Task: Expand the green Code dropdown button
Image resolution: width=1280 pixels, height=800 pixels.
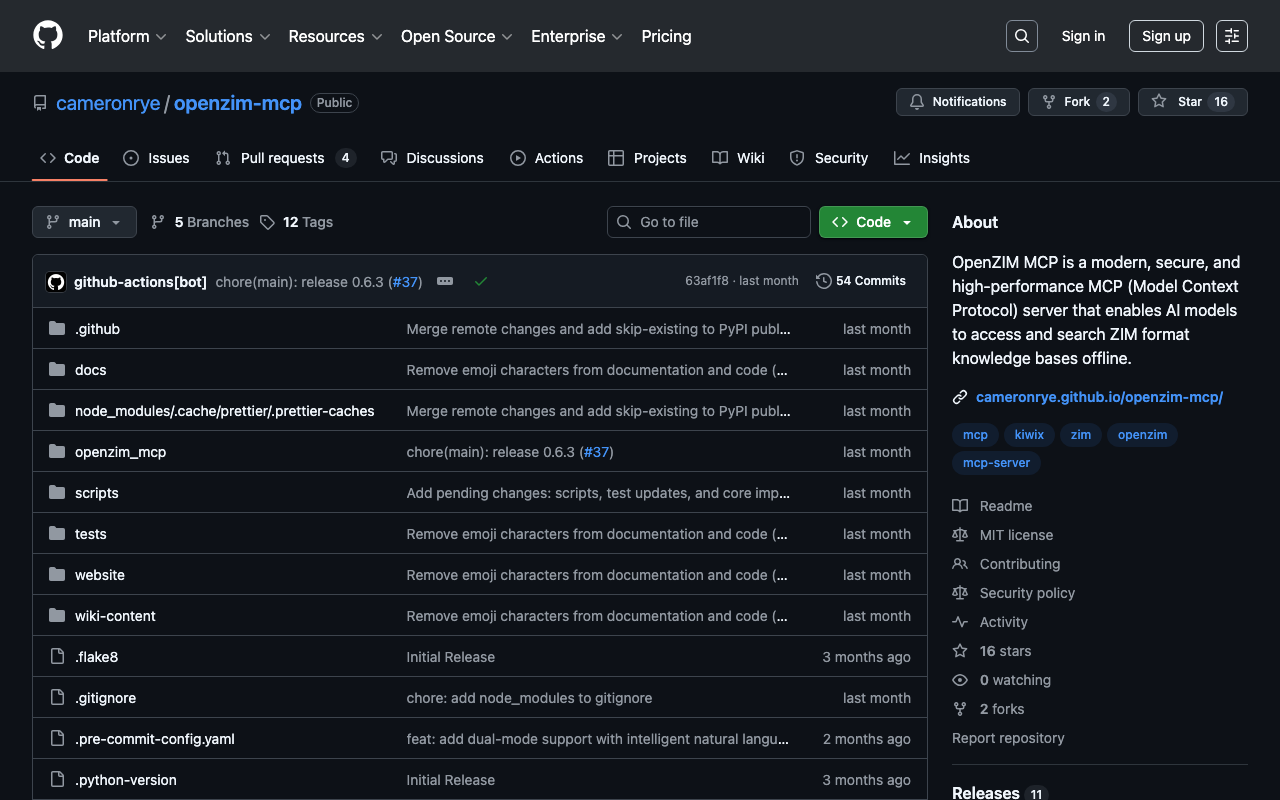Action: tap(873, 222)
